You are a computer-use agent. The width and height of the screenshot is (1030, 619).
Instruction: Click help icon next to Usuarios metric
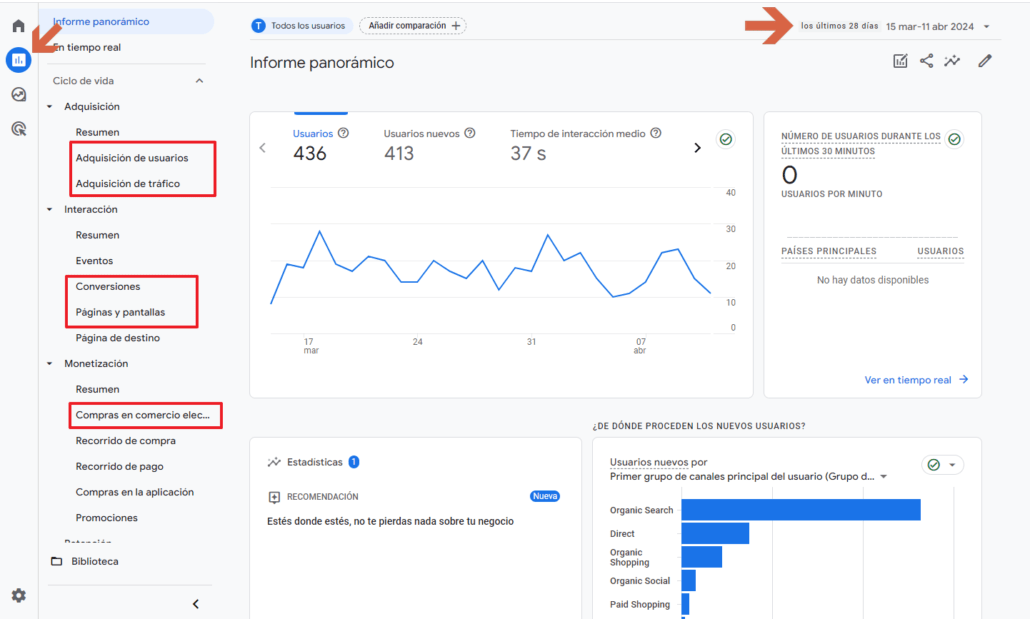coord(343,133)
